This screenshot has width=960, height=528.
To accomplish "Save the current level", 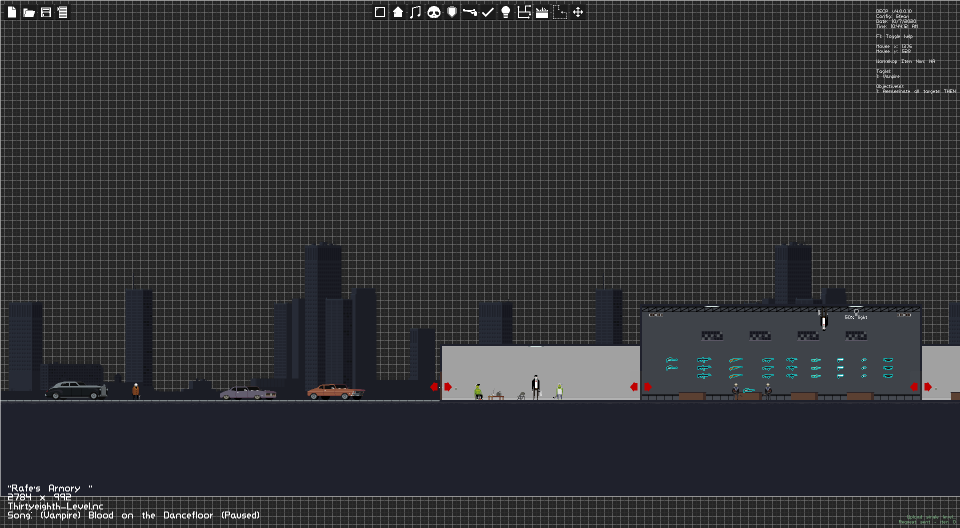I will coord(46,12).
